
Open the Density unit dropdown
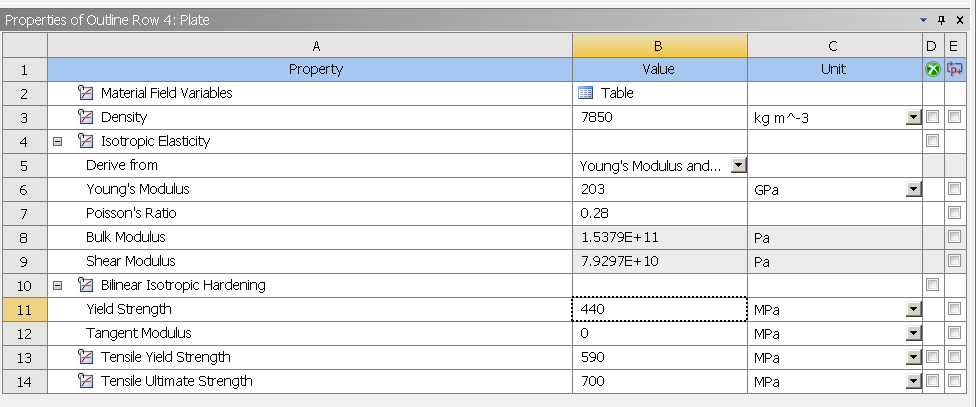[913, 117]
